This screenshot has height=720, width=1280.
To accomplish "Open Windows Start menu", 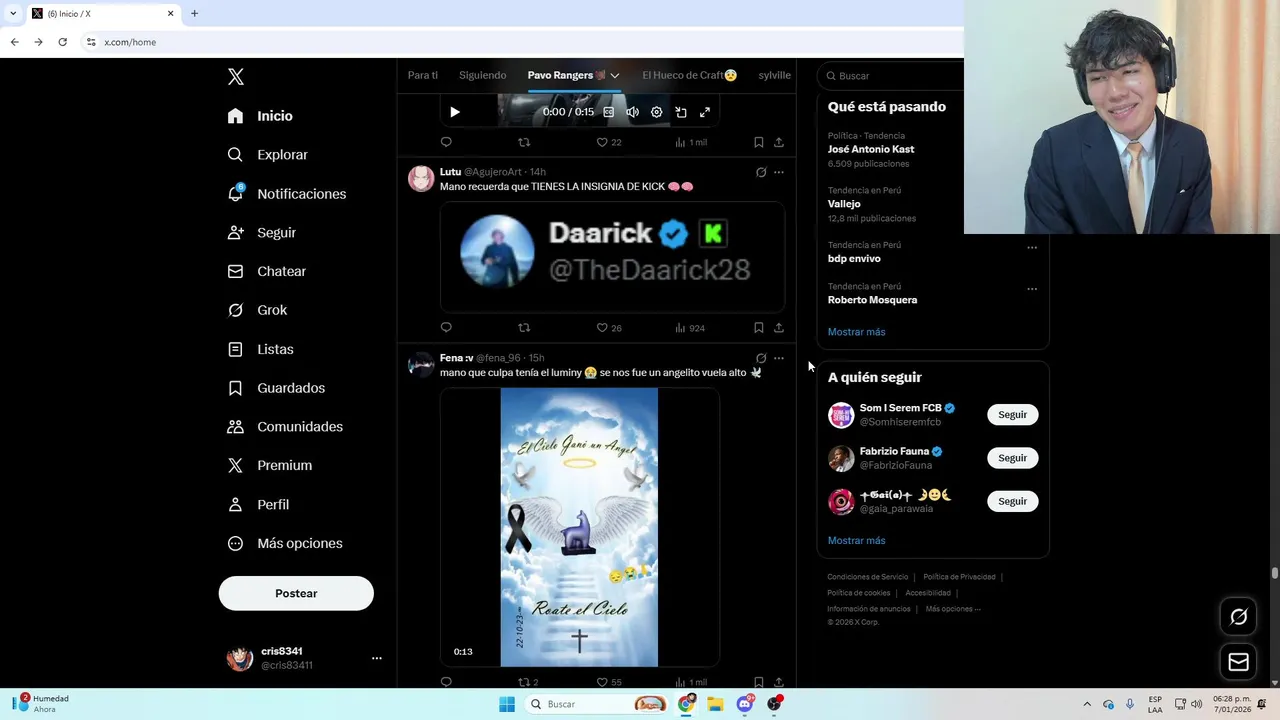I will coord(507,704).
